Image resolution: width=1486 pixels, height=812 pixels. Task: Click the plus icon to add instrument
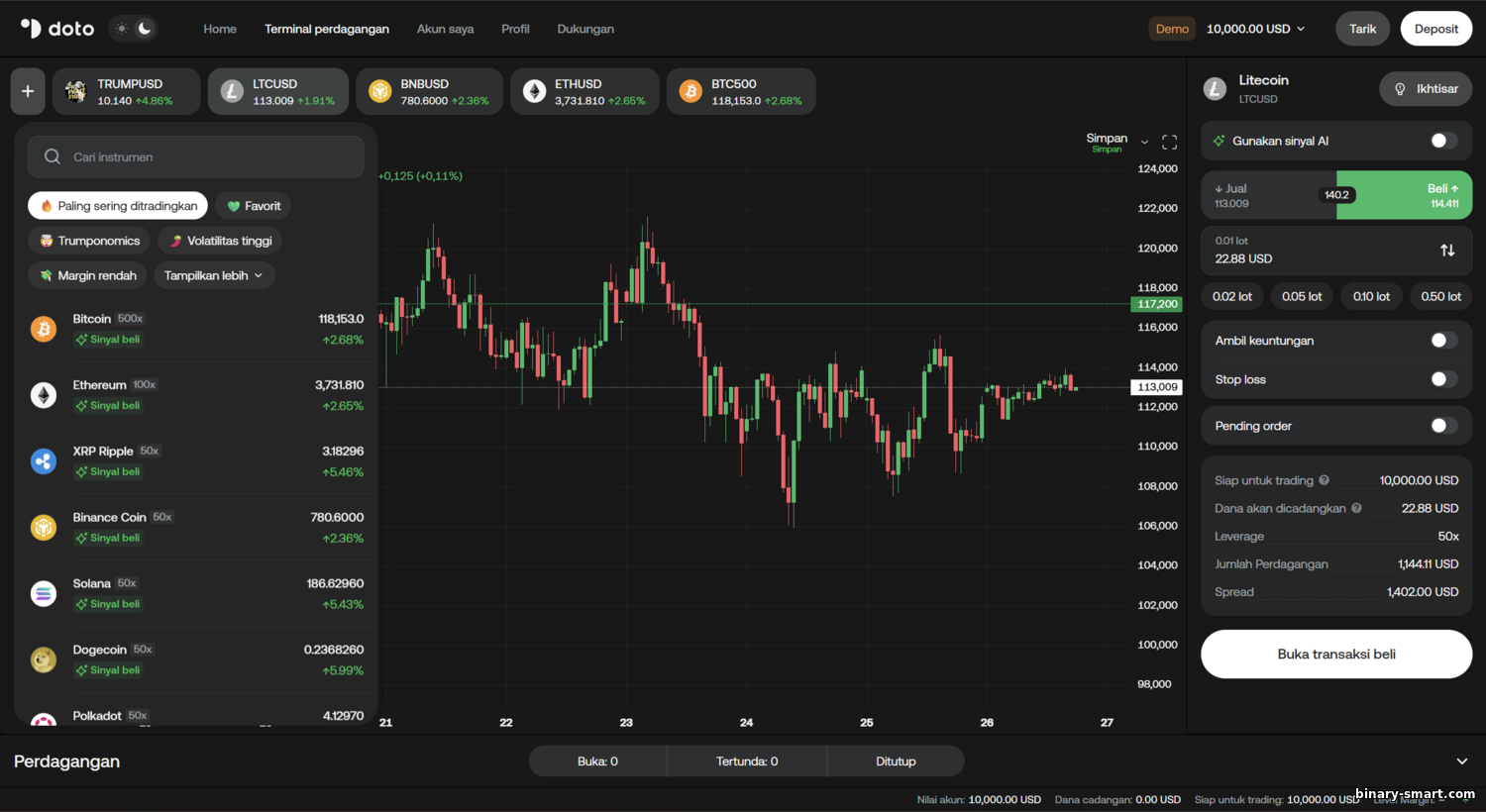(28, 91)
